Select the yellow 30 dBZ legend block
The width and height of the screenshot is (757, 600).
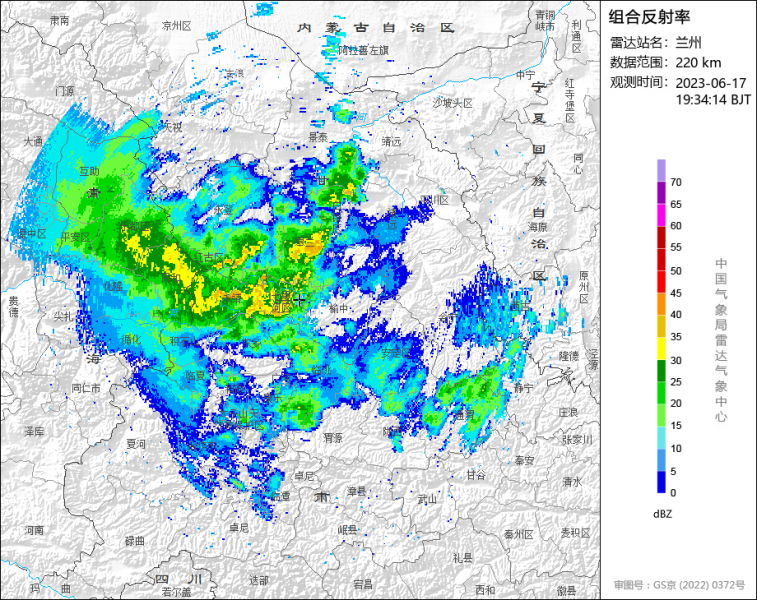(661, 350)
